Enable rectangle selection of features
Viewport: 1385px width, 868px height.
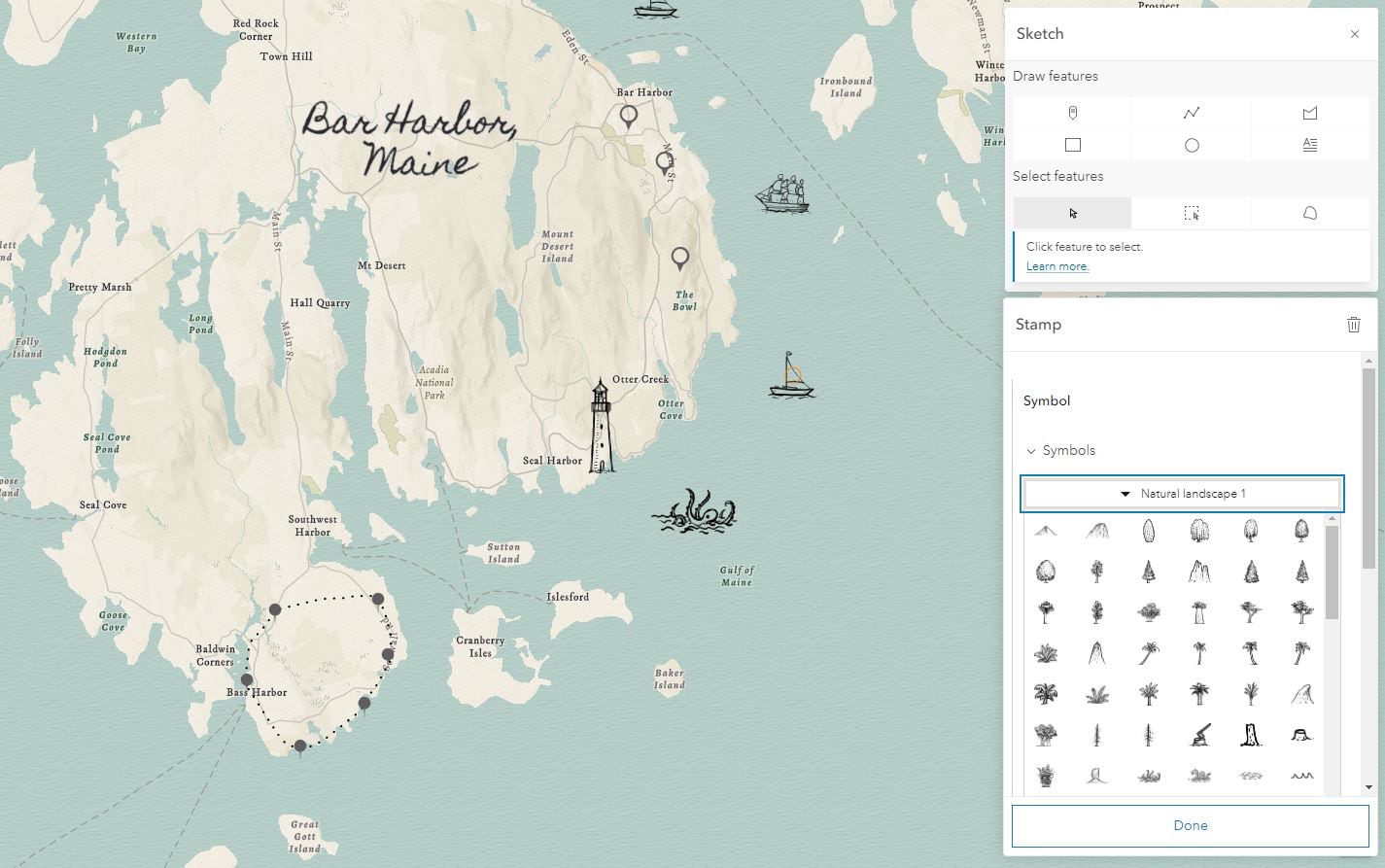(x=1191, y=212)
